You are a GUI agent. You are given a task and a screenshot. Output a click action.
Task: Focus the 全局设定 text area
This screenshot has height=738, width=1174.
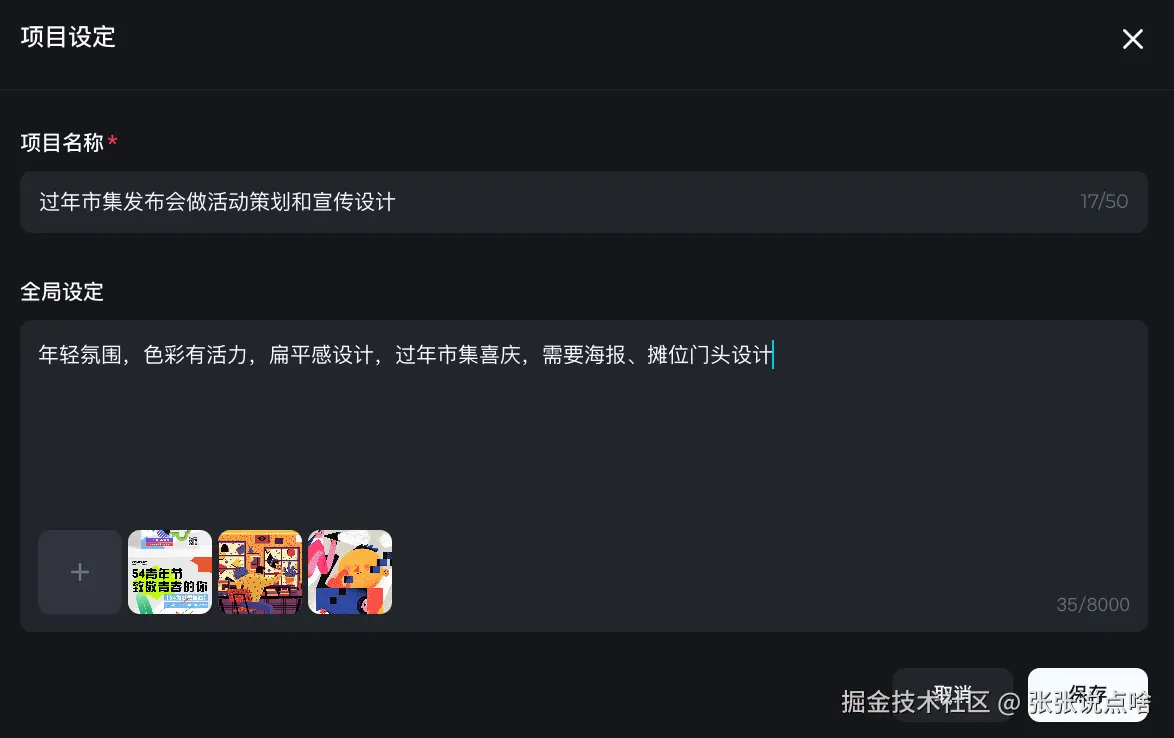pos(584,476)
